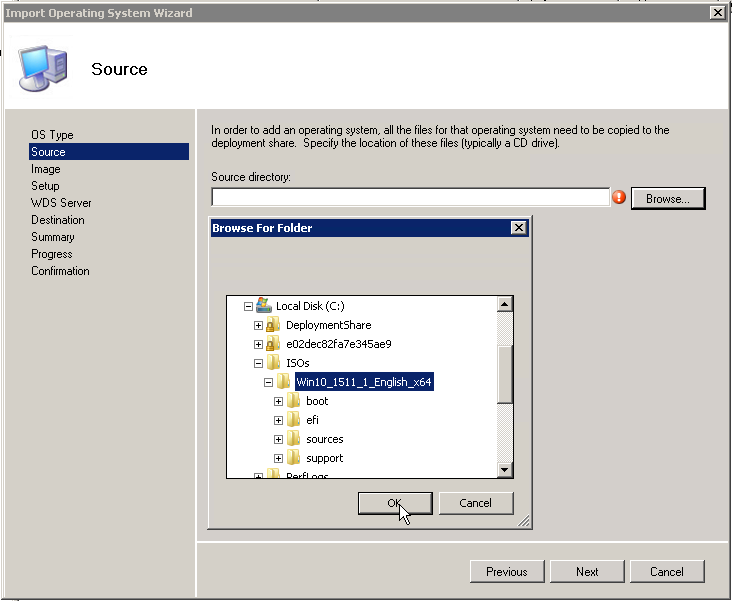Click the boot folder icon
The width and height of the screenshot is (732, 601).
pyautogui.click(x=293, y=401)
